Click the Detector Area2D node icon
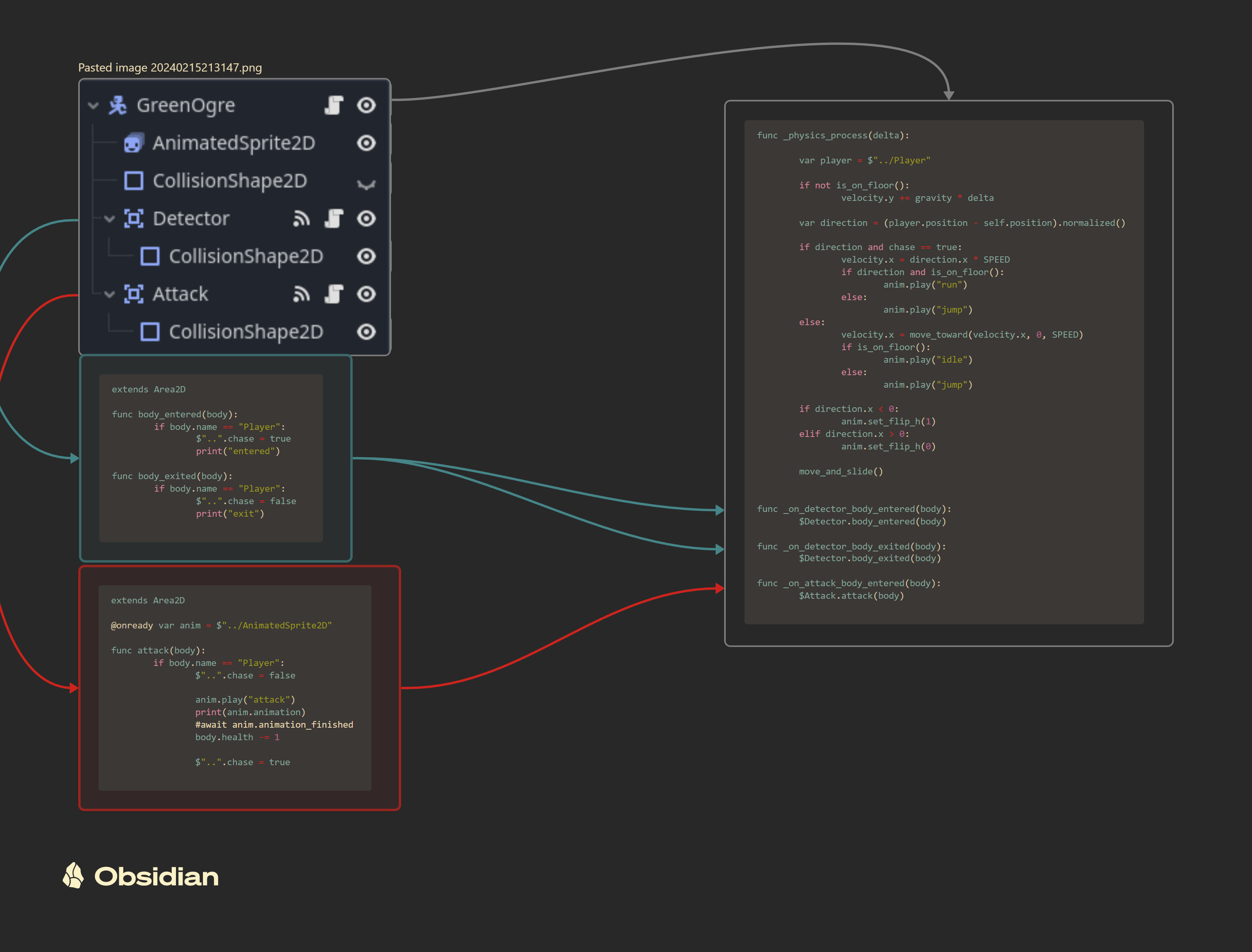Viewport: 1252px width, 952px height. click(134, 219)
